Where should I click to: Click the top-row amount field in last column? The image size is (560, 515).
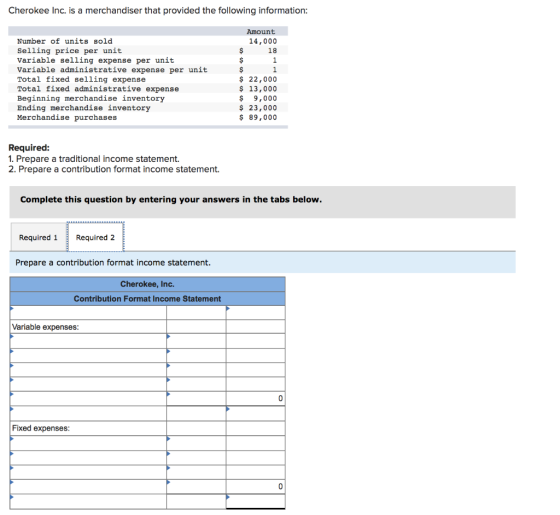click(x=256, y=312)
